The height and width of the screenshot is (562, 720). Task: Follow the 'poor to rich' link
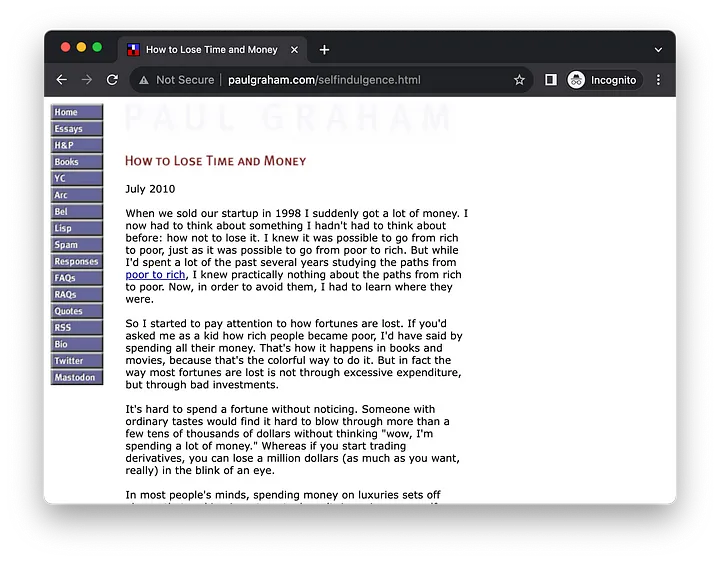click(x=155, y=275)
